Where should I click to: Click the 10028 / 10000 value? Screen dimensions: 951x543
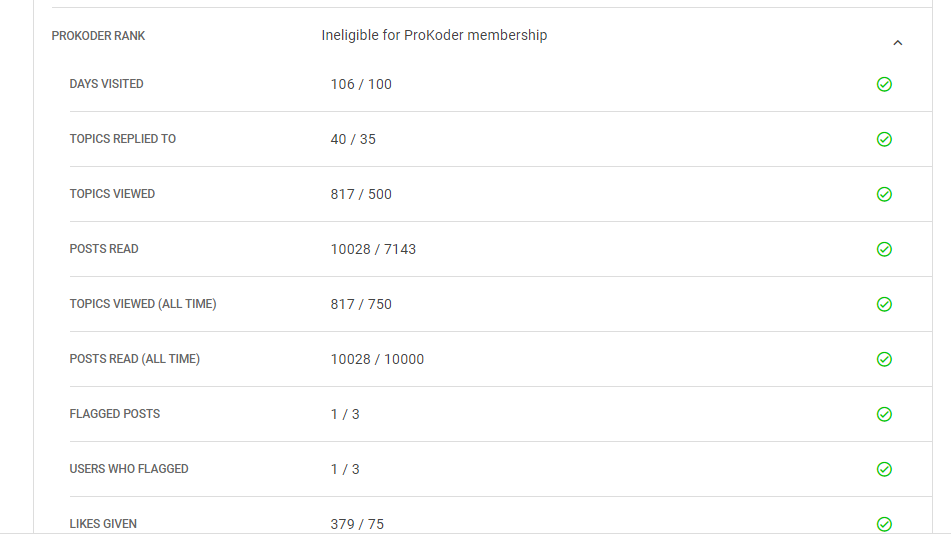[377, 359]
